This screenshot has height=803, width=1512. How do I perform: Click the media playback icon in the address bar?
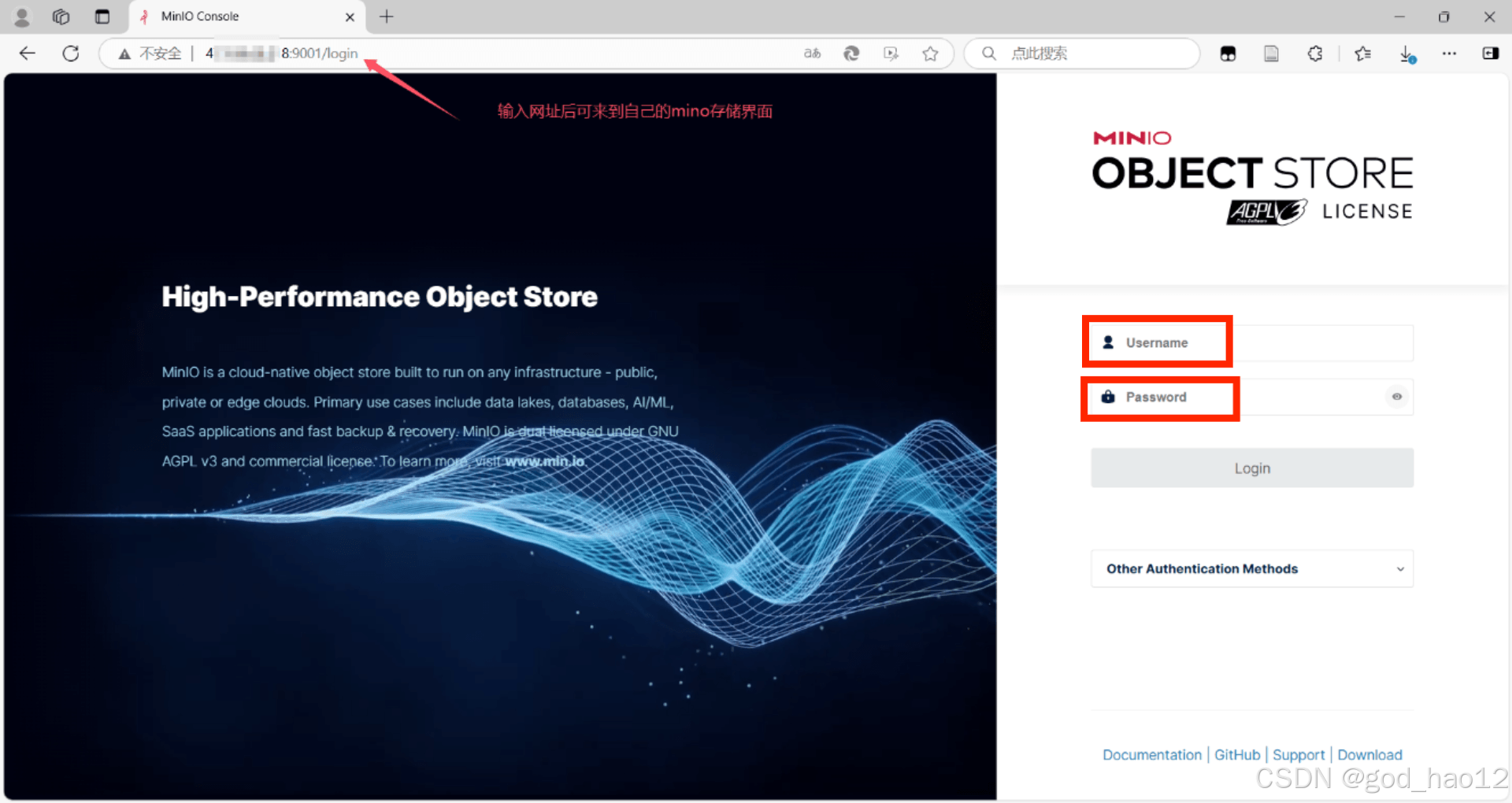coord(891,54)
